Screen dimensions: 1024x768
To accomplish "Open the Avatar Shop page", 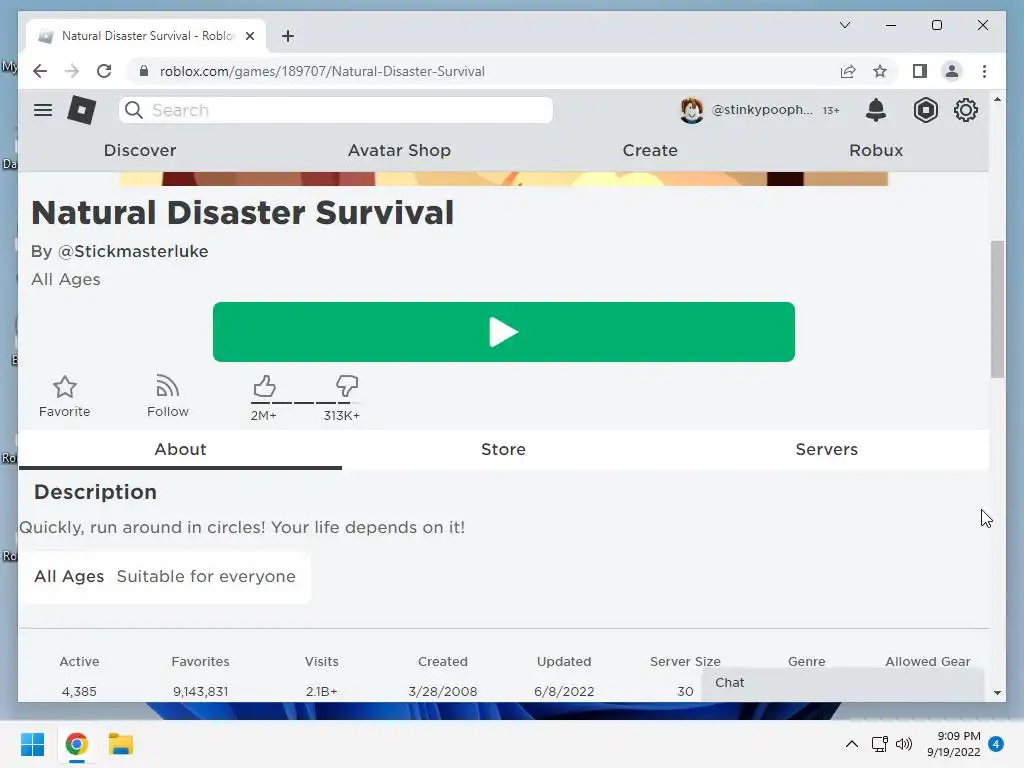I will tap(399, 150).
